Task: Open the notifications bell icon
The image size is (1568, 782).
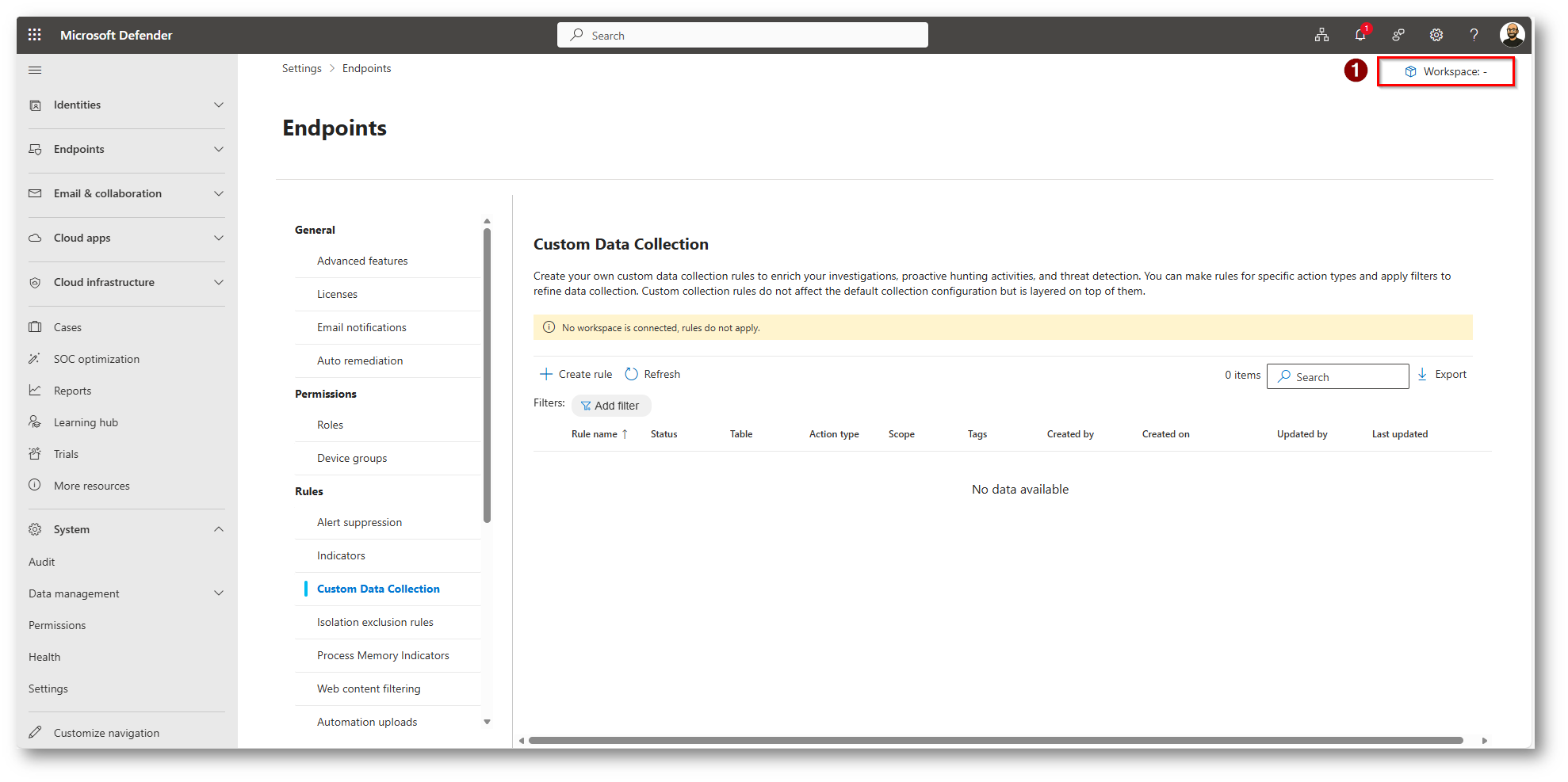Action: pos(1360,35)
